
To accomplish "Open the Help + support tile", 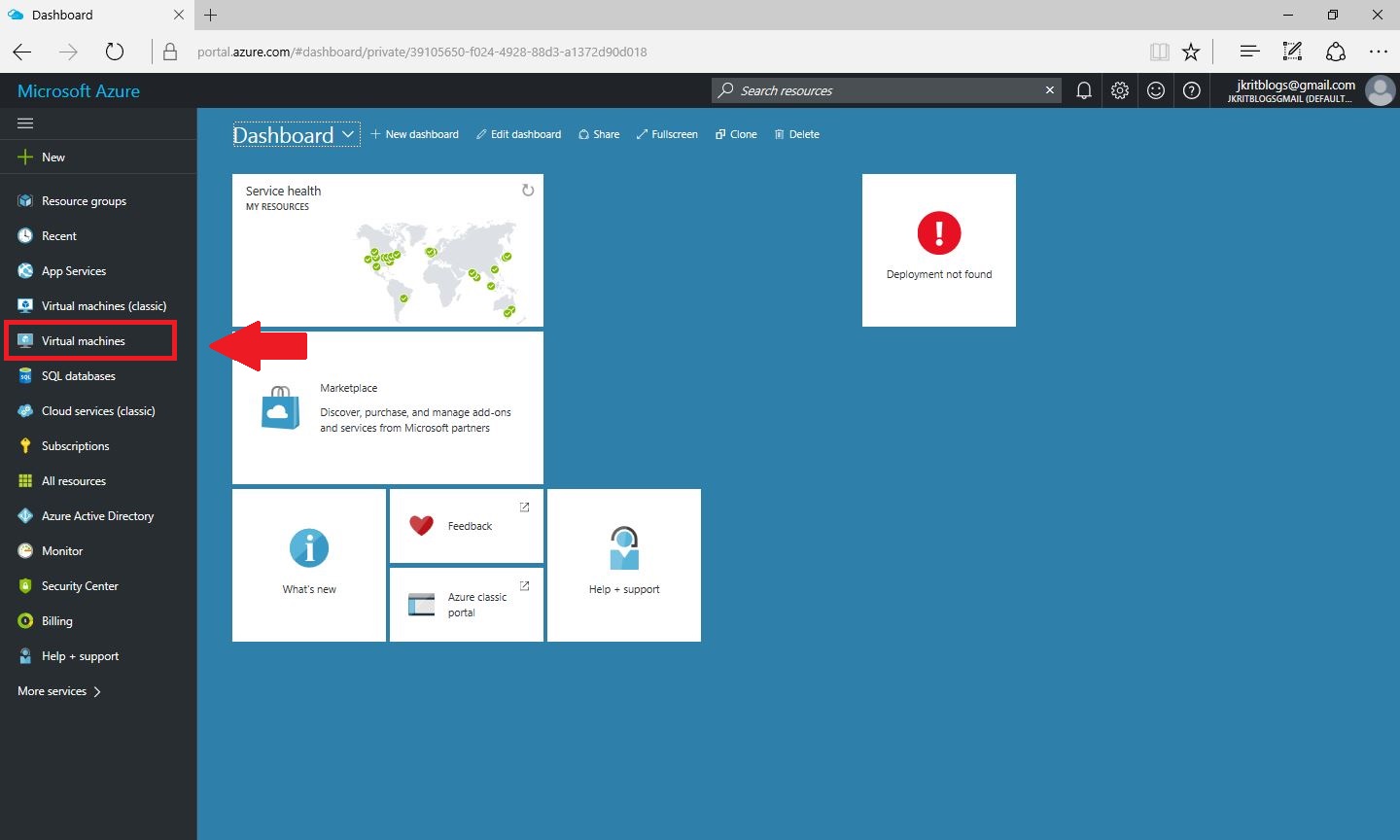I will (x=624, y=565).
